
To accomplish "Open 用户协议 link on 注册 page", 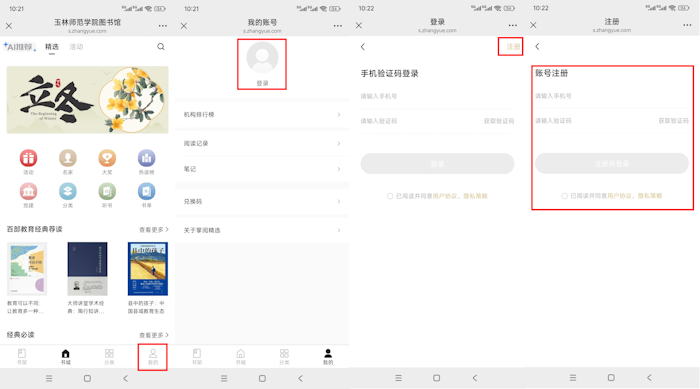I will pos(620,196).
